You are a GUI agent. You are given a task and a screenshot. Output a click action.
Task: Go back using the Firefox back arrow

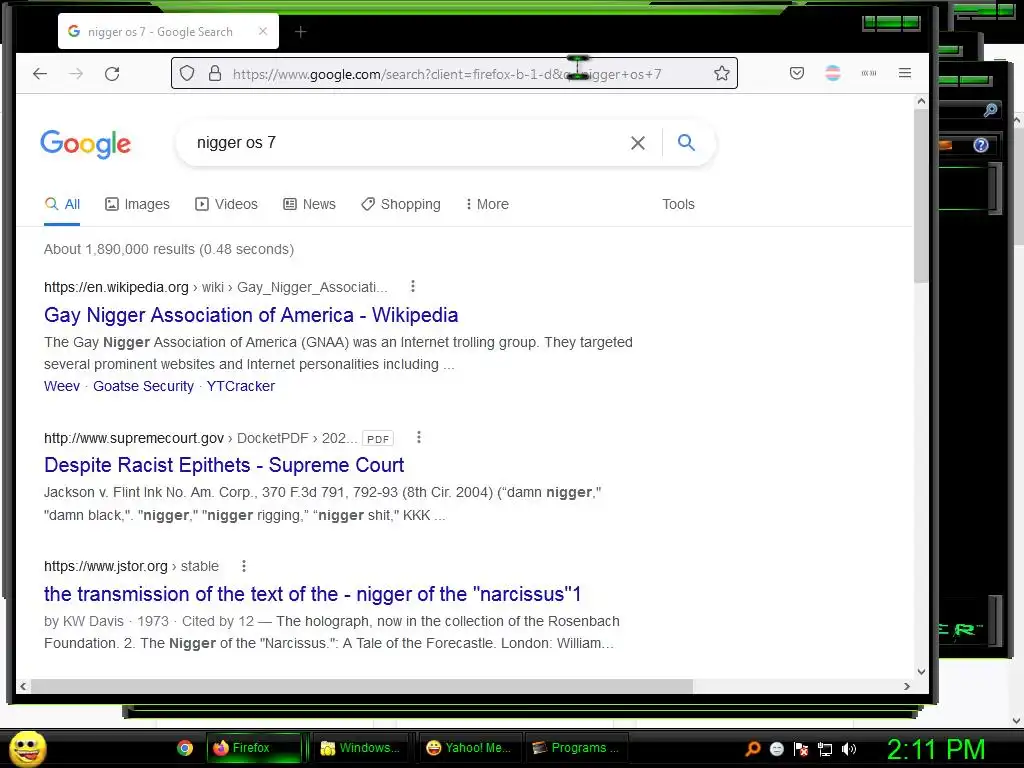[x=40, y=74]
